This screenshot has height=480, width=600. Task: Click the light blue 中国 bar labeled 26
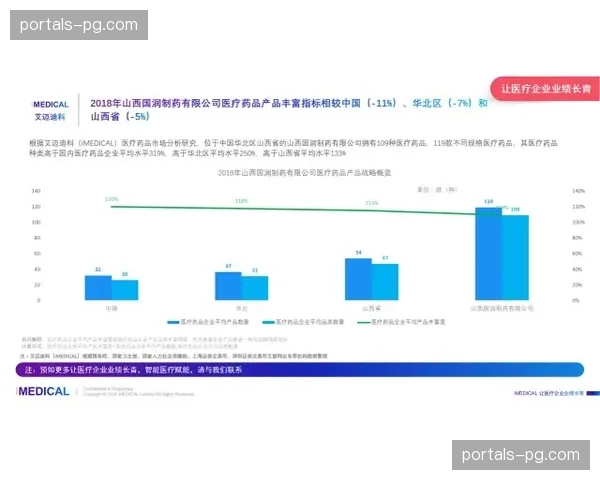[125, 290]
